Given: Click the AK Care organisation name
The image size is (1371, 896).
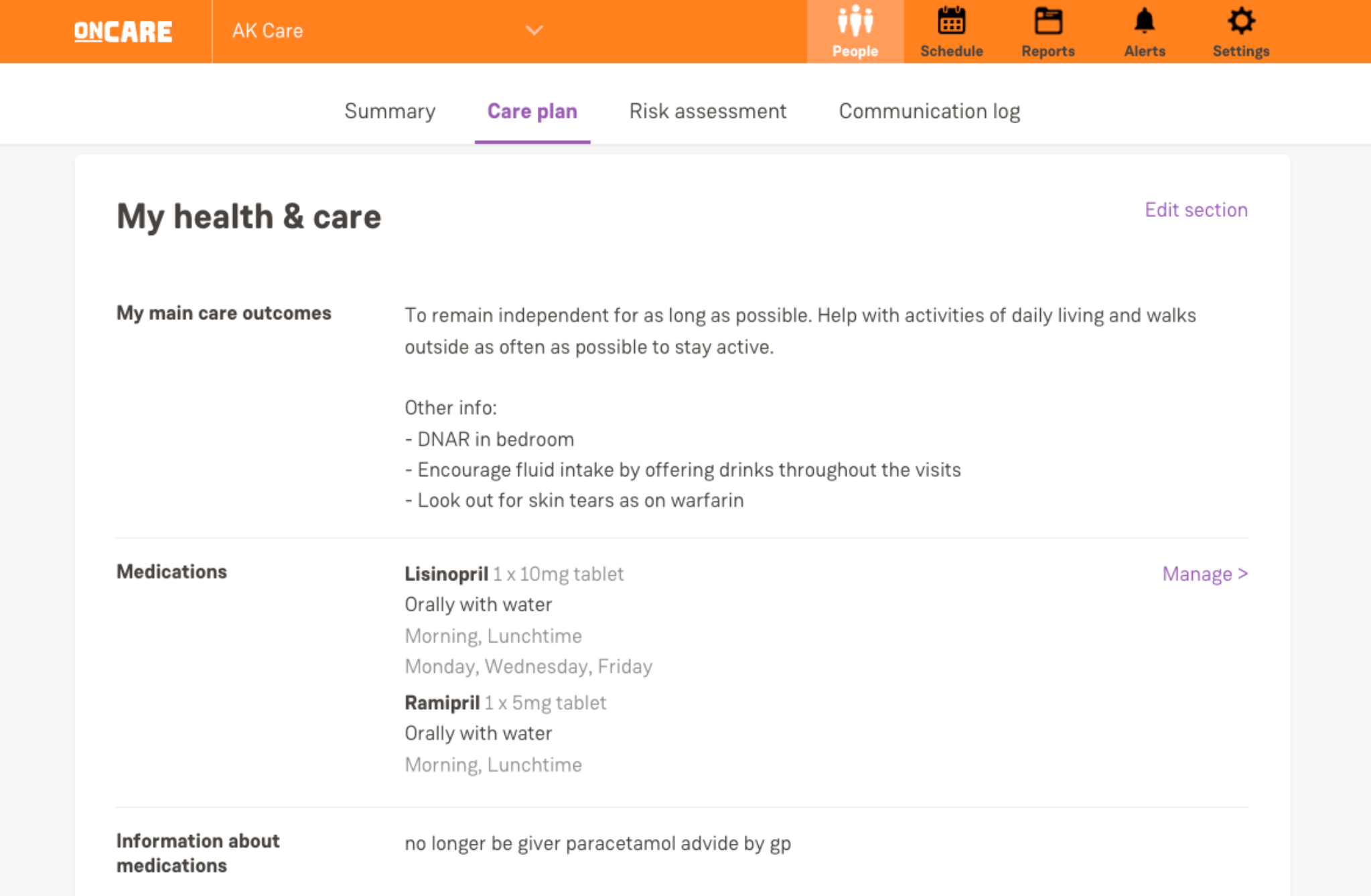Looking at the screenshot, I should coord(268,31).
